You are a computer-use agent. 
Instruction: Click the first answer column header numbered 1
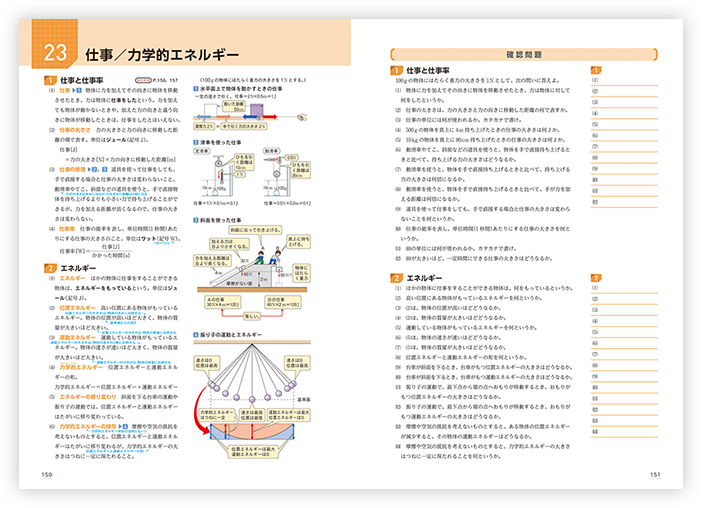click(x=596, y=70)
